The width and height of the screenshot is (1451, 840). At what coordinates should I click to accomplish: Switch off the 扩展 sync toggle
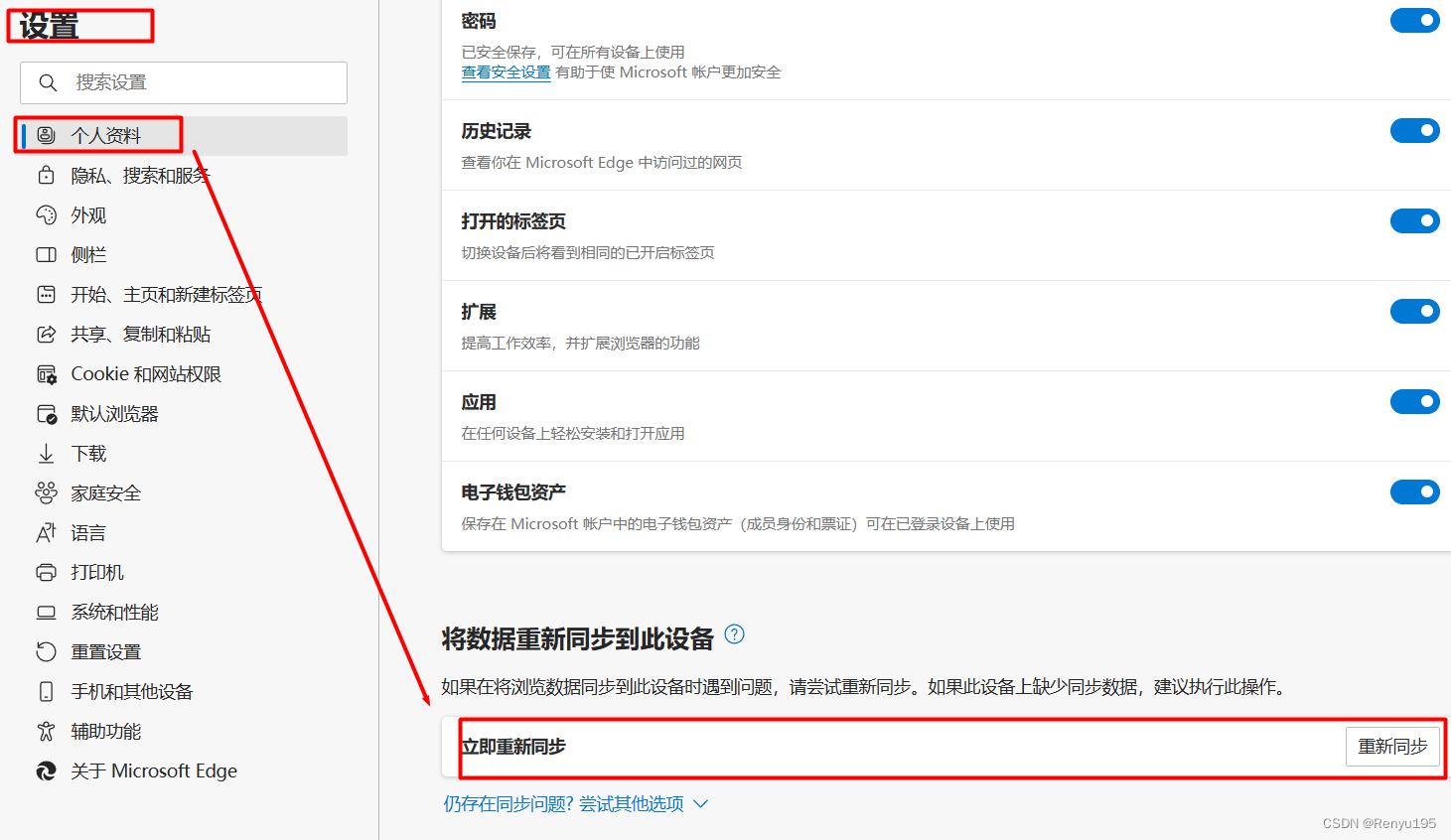click(x=1414, y=311)
